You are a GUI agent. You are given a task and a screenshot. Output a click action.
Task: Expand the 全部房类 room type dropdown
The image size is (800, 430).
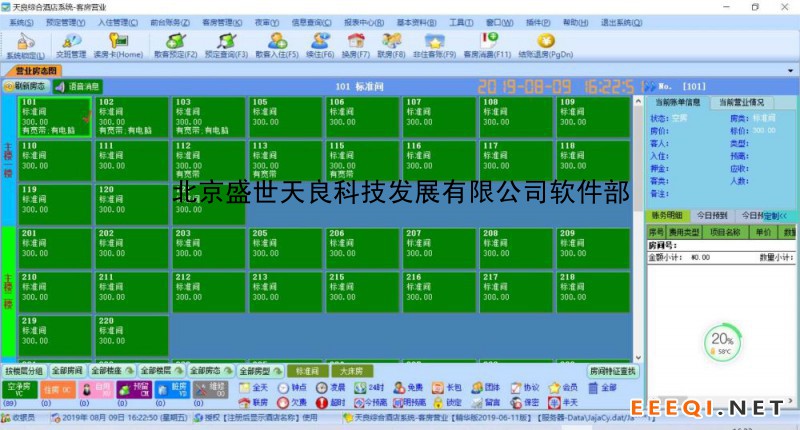262,370
